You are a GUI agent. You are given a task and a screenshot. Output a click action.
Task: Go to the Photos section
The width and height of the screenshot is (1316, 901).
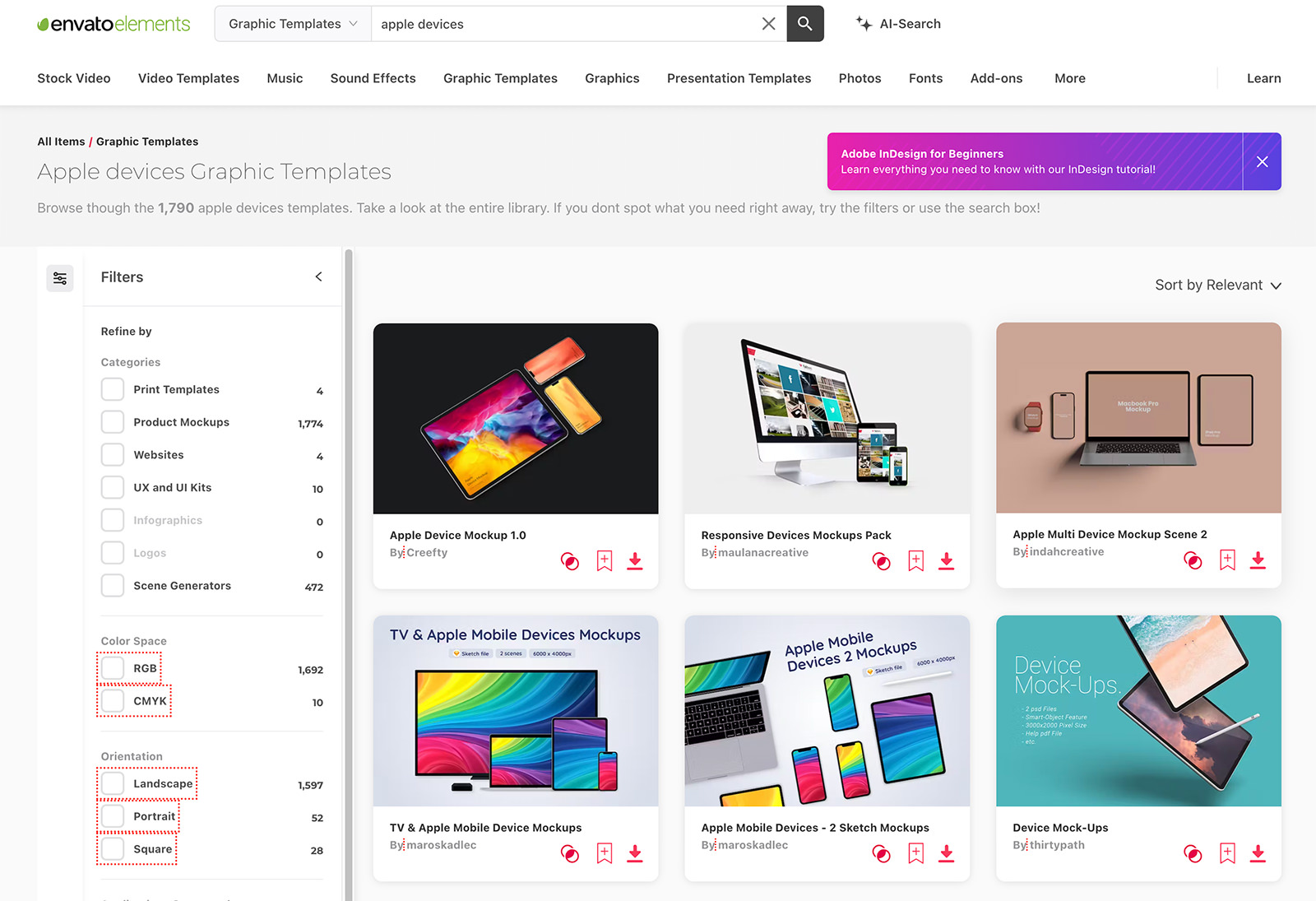(x=860, y=78)
